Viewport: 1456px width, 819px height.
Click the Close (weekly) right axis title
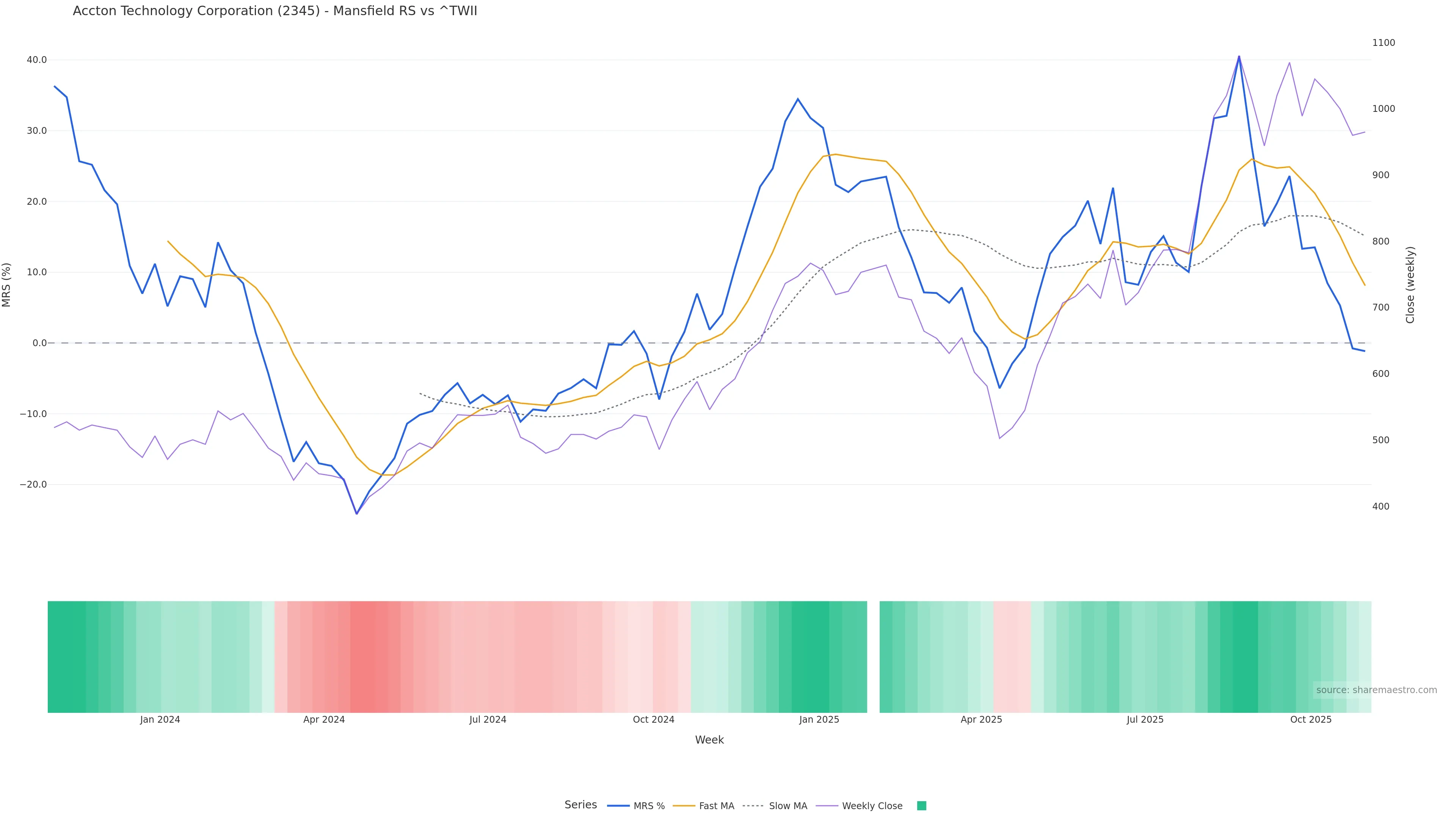[x=1410, y=285]
